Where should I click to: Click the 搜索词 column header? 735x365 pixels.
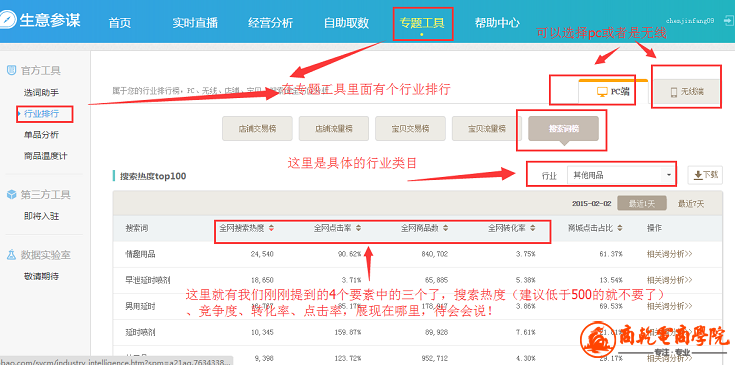136,228
